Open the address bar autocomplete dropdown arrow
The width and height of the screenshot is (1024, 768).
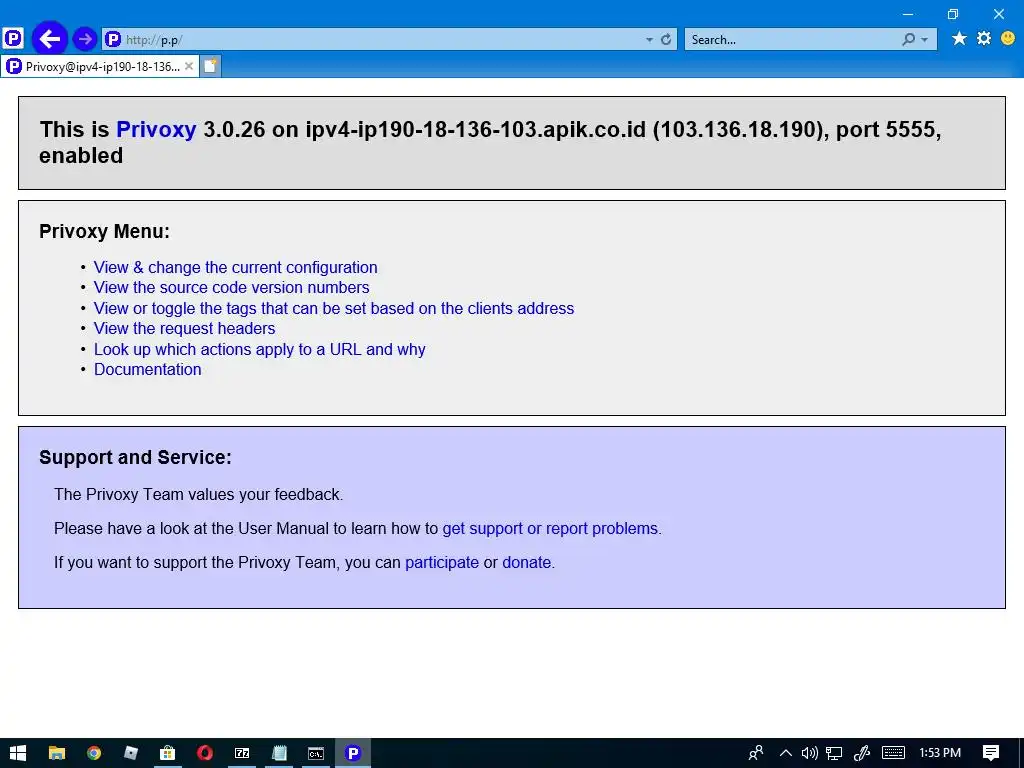pyautogui.click(x=649, y=40)
